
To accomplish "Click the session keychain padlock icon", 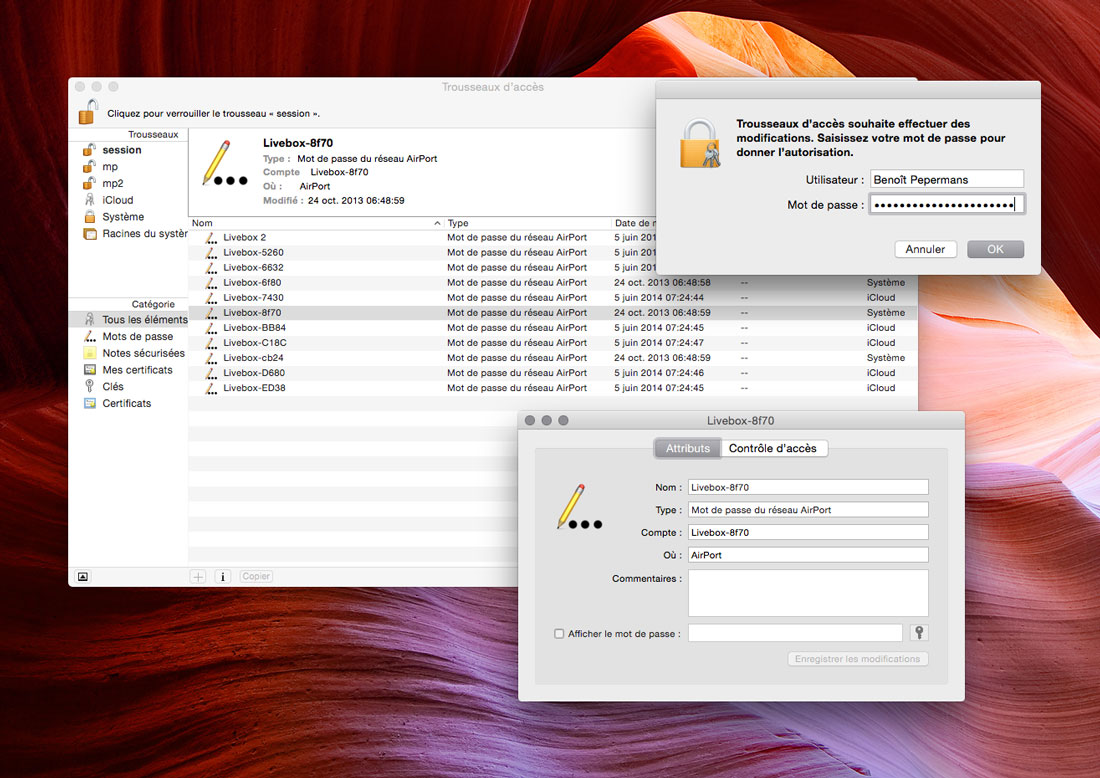I will point(89,149).
